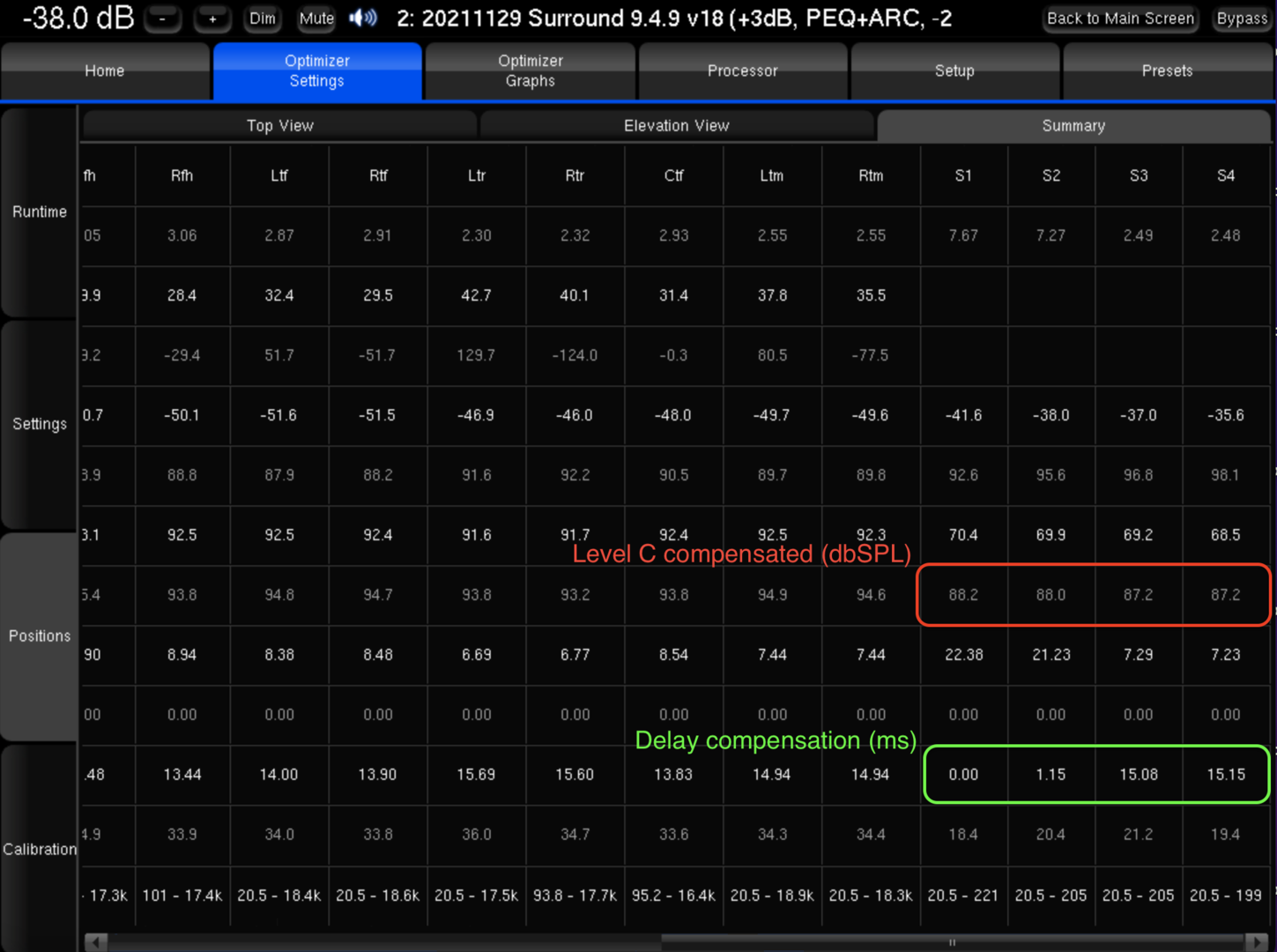1277x952 pixels.
Task: Click the 88.0 level cell under S2
Action: [1051, 595]
